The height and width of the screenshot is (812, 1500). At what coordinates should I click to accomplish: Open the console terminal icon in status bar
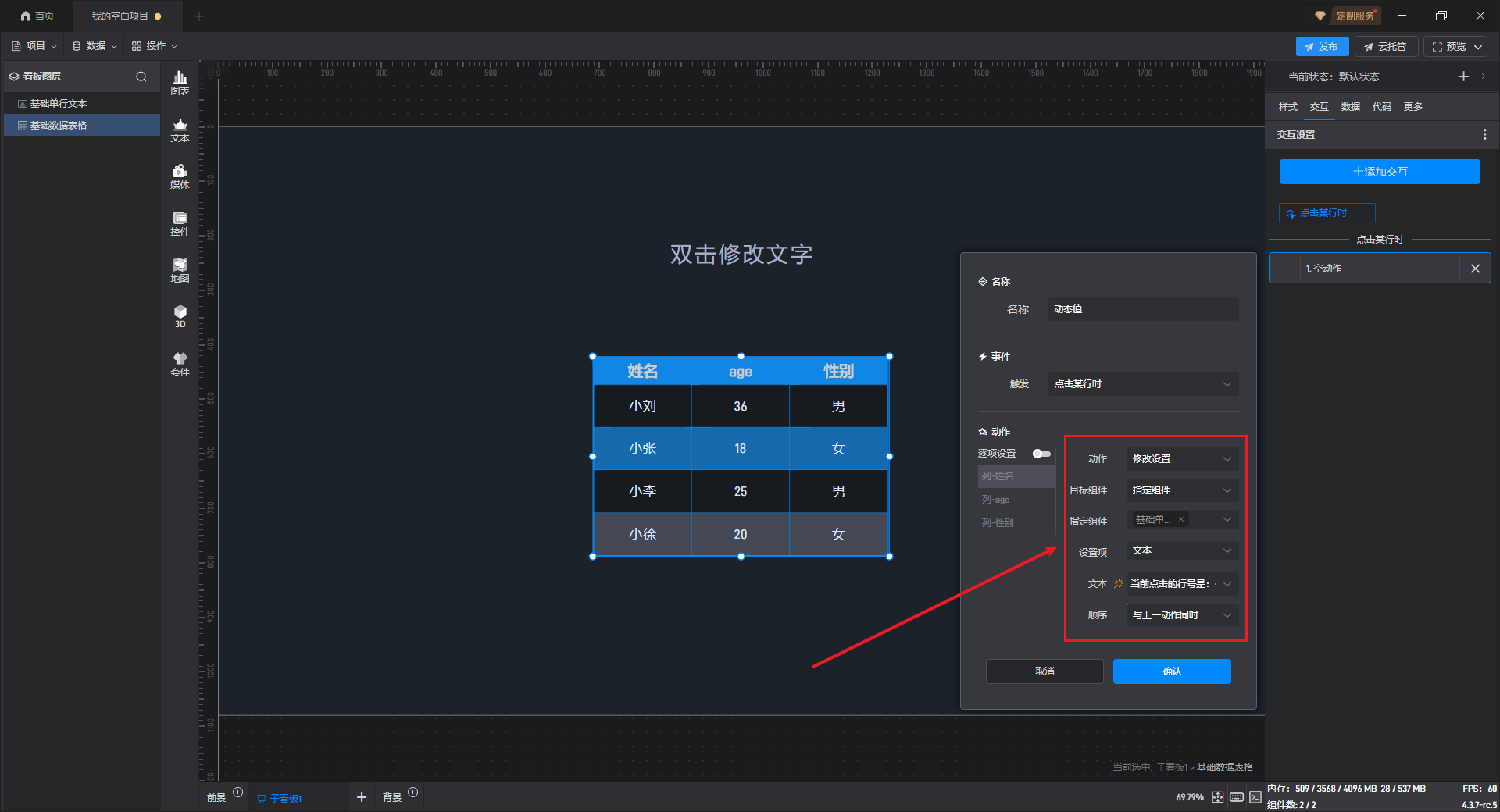click(x=1255, y=797)
